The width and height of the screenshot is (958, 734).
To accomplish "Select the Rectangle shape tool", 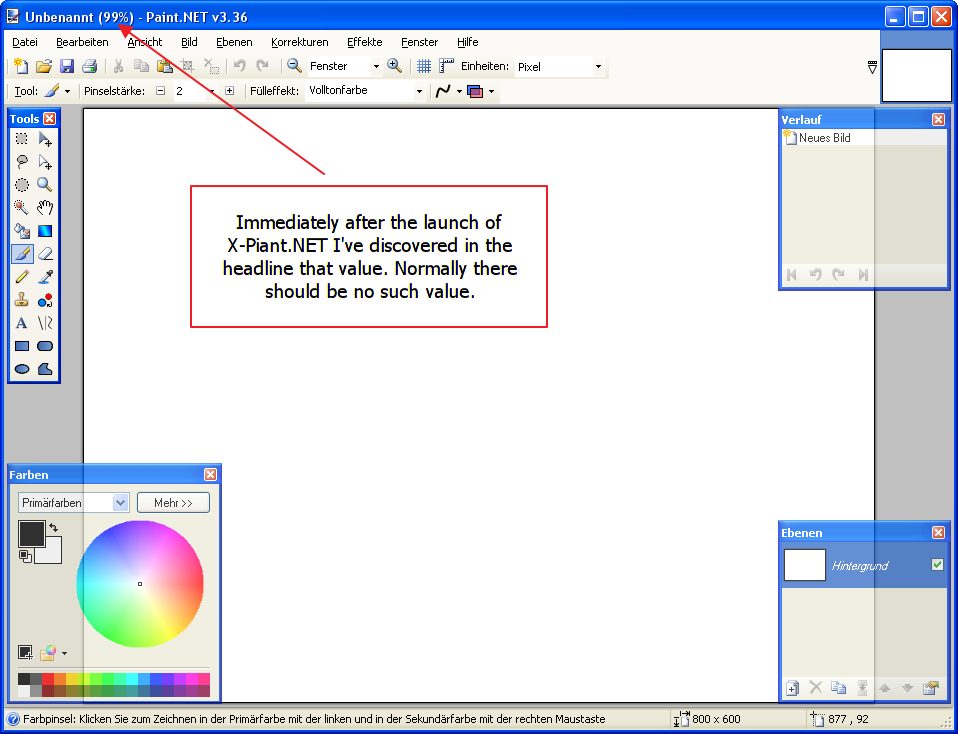I will (22, 346).
